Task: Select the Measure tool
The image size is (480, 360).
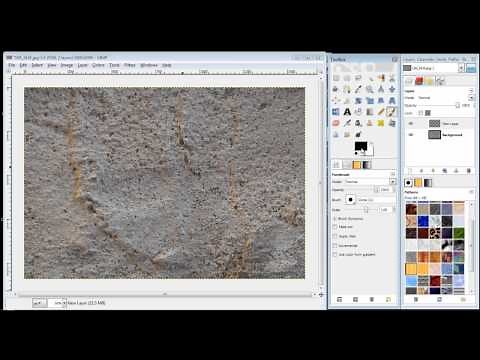Action: coord(381,89)
